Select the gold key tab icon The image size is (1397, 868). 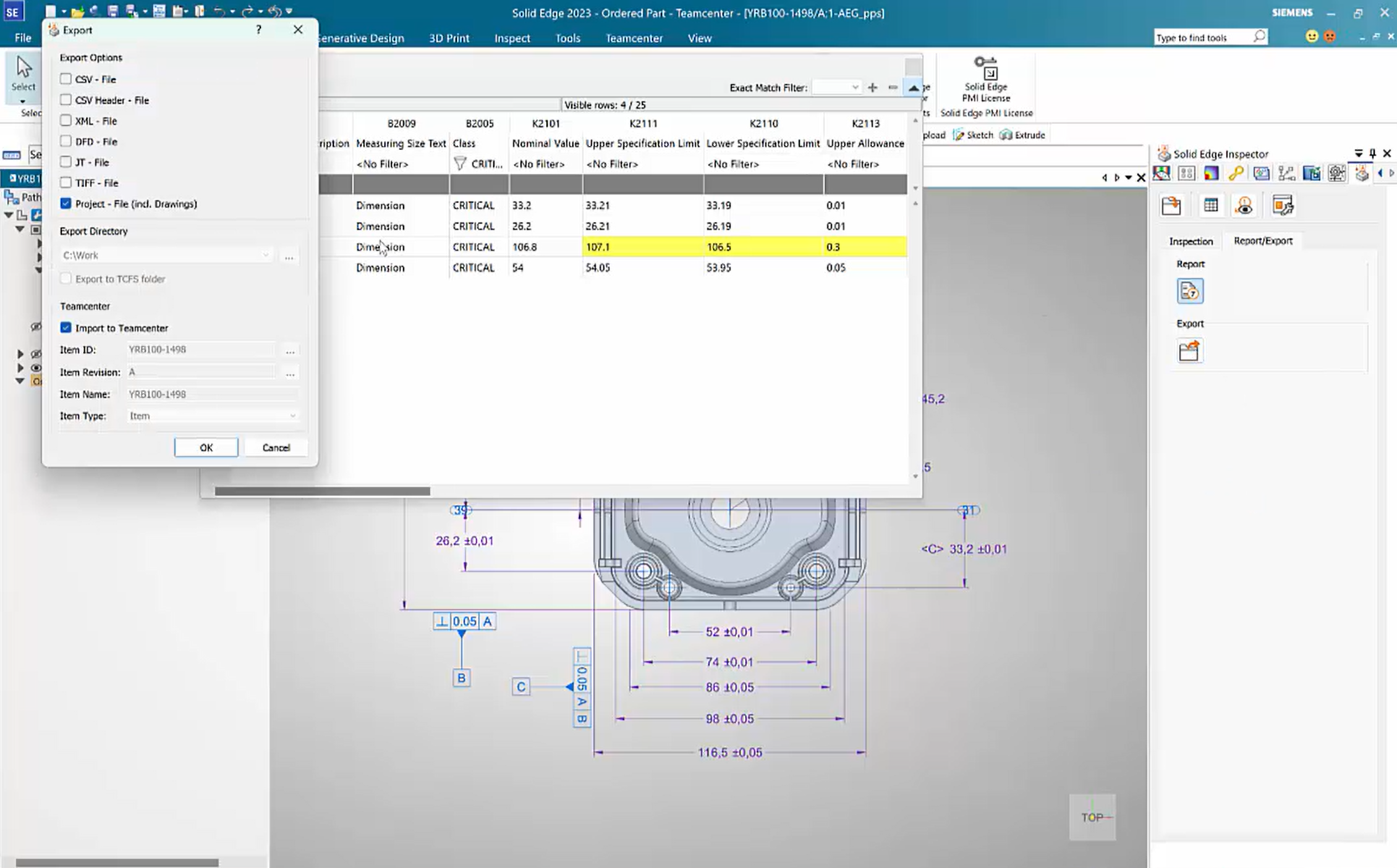click(x=1236, y=174)
